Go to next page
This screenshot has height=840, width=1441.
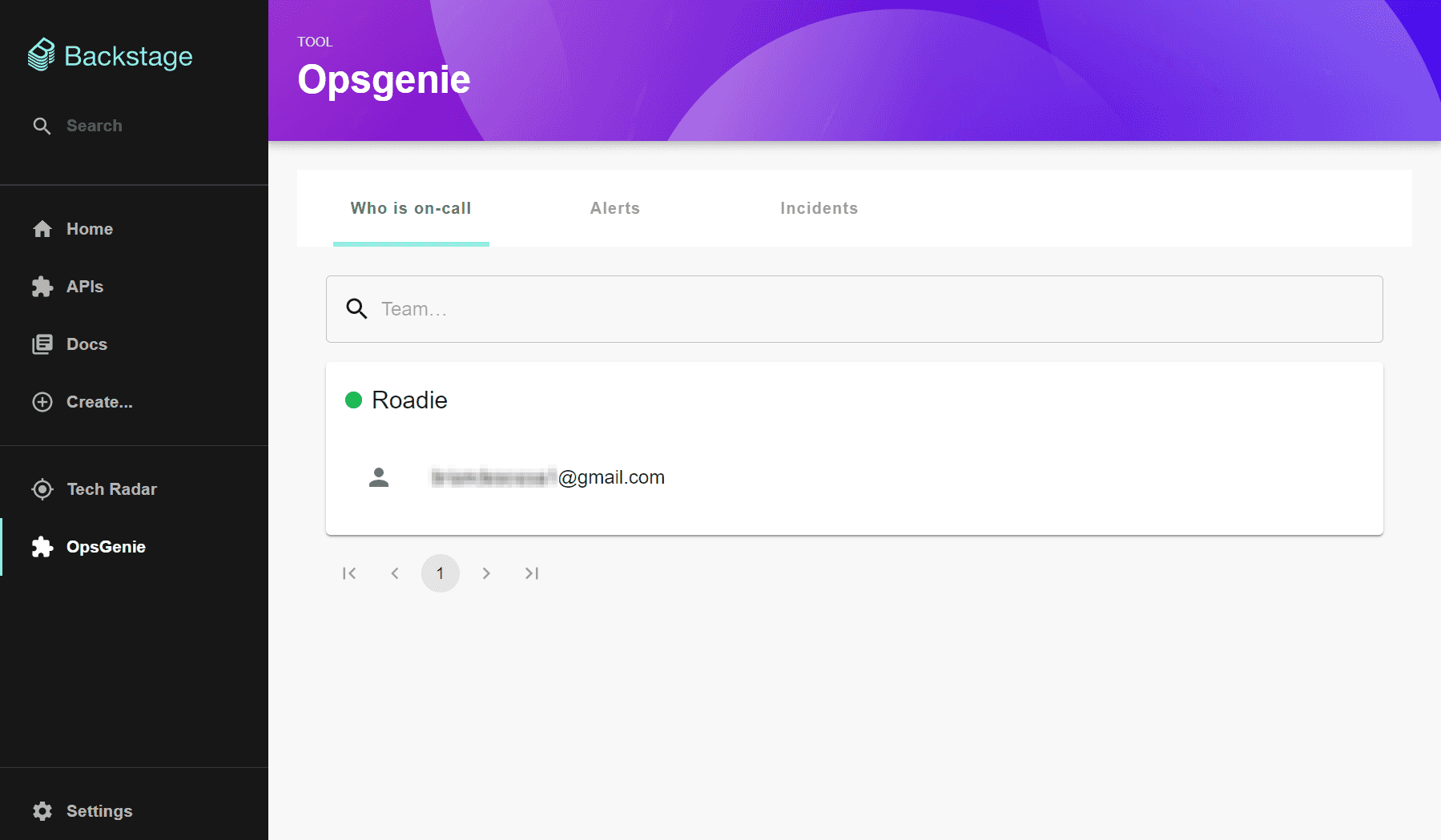coord(486,573)
